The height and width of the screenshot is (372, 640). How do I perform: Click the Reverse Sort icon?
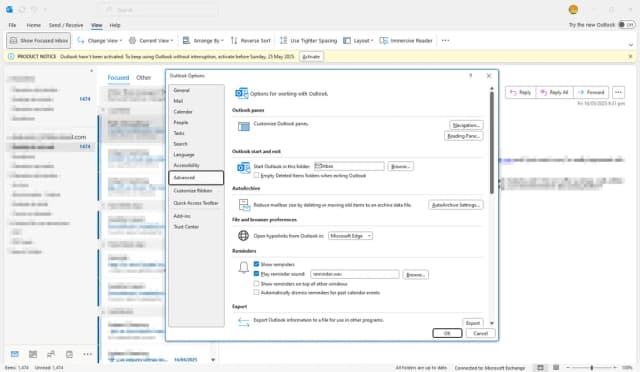234,40
